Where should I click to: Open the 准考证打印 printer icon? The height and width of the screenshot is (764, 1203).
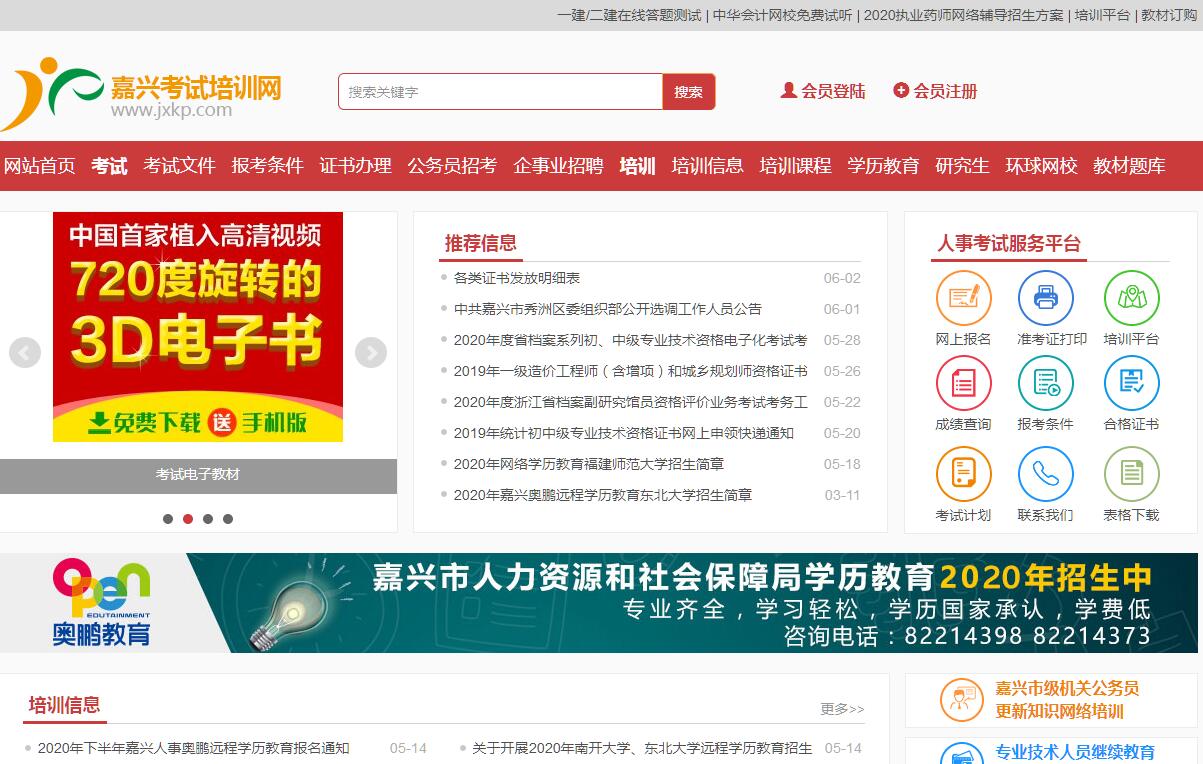(1045, 299)
